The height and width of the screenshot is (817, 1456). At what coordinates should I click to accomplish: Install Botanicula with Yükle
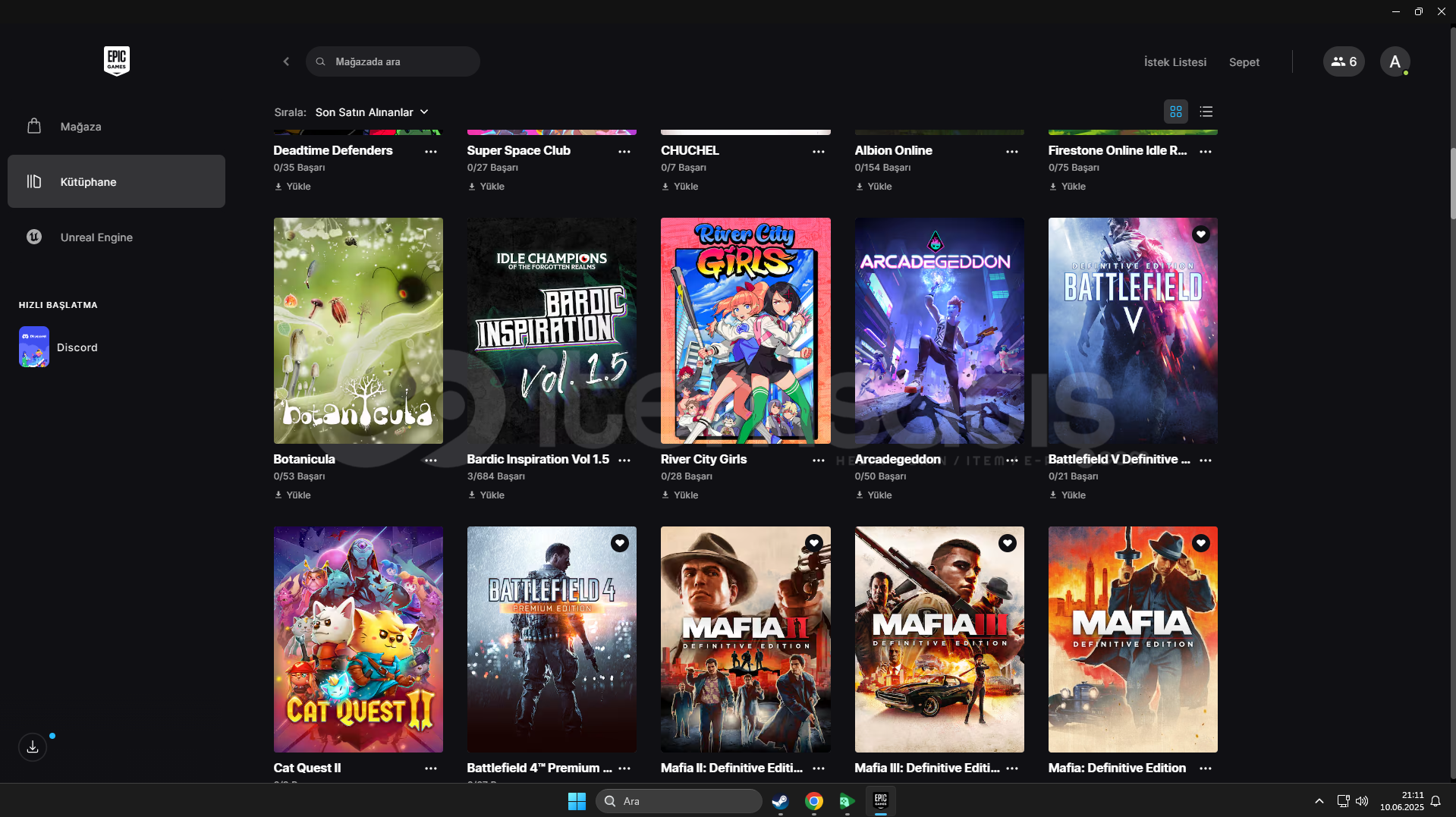[x=293, y=495]
